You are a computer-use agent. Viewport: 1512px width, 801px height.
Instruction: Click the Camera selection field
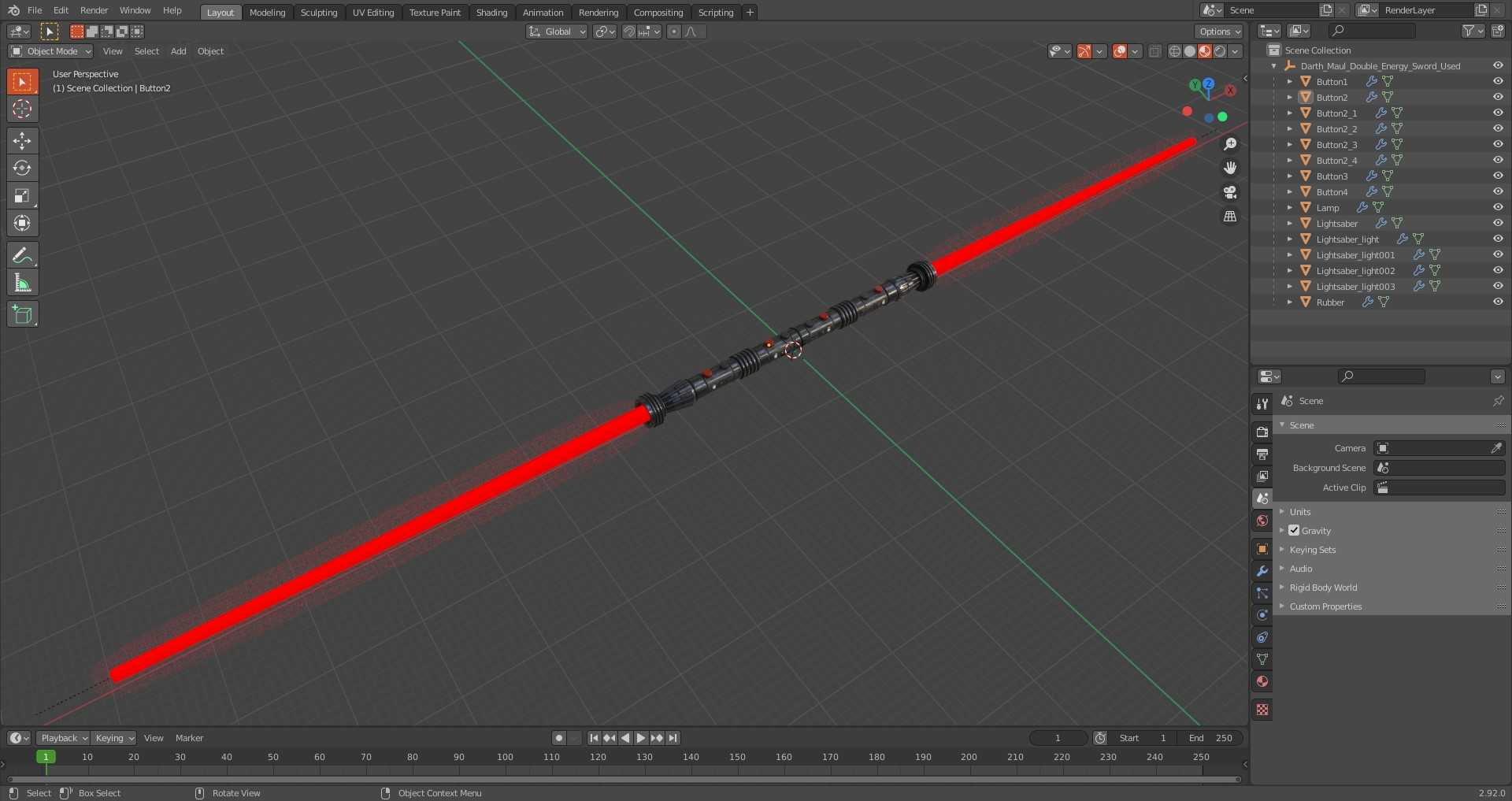(1439, 448)
